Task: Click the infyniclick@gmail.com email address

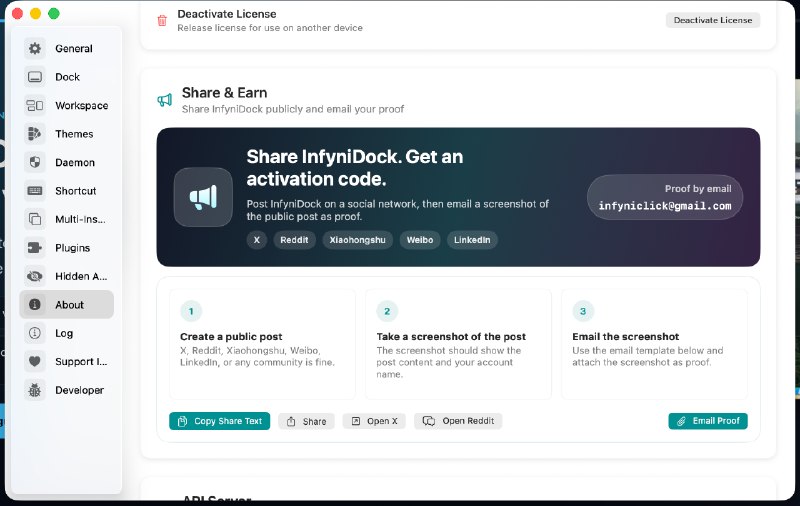Action: (x=665, y=206)
